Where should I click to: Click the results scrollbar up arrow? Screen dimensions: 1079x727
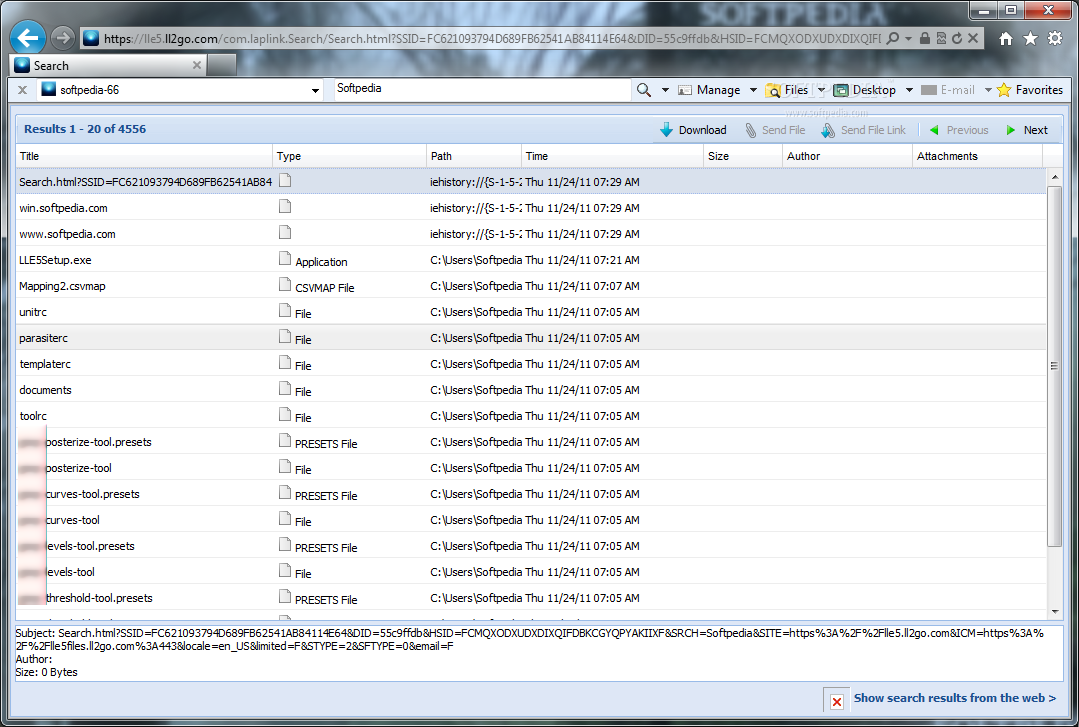point(1054,178)
